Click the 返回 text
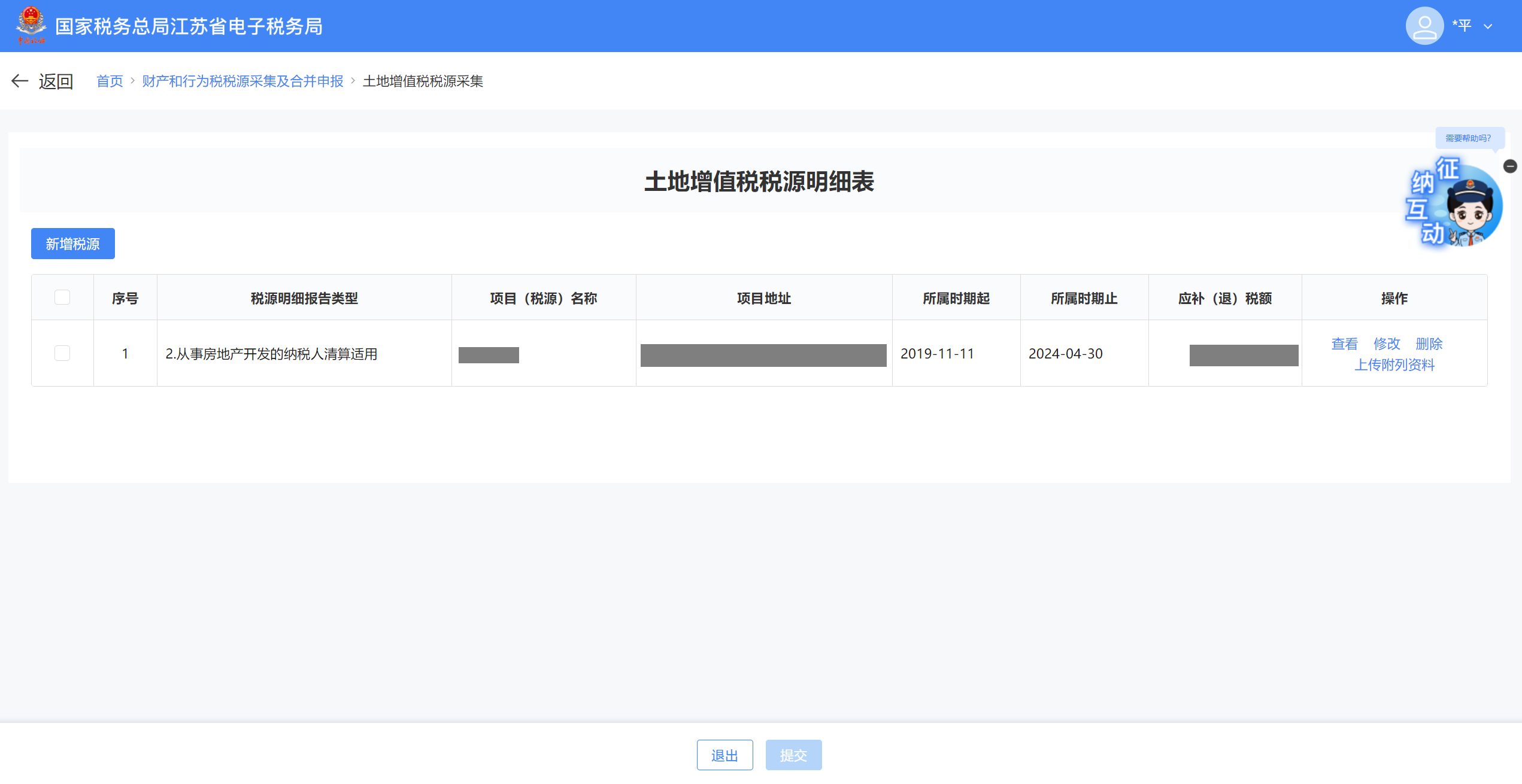 pos(56,81)
